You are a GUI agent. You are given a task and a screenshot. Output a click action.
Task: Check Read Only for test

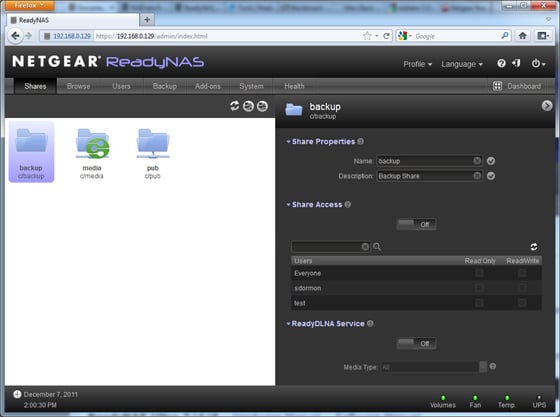click(x=479, y=303)
